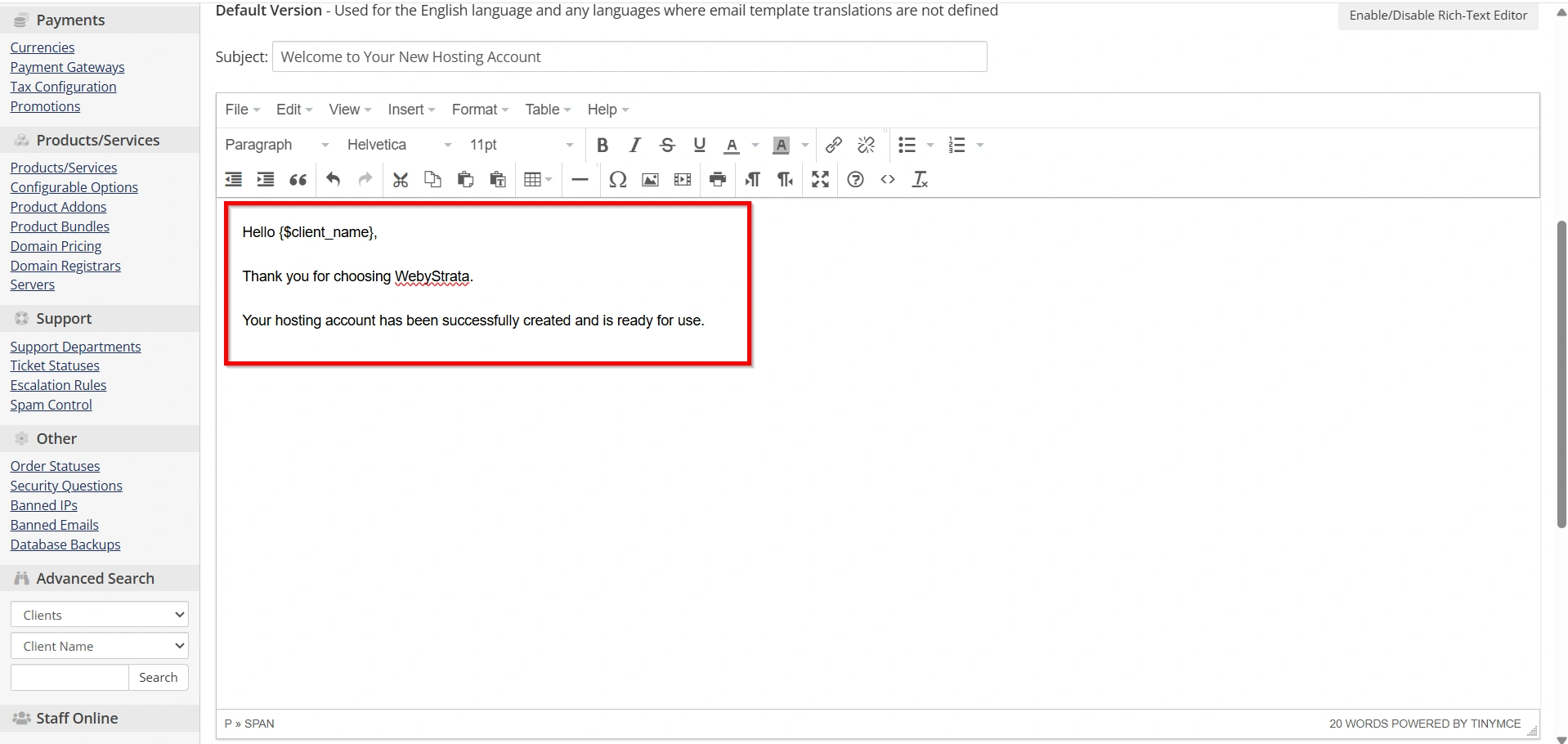Open the Client Name field dropdown
The height and width of the screenshot is (744, 1568).
[100, 646]
